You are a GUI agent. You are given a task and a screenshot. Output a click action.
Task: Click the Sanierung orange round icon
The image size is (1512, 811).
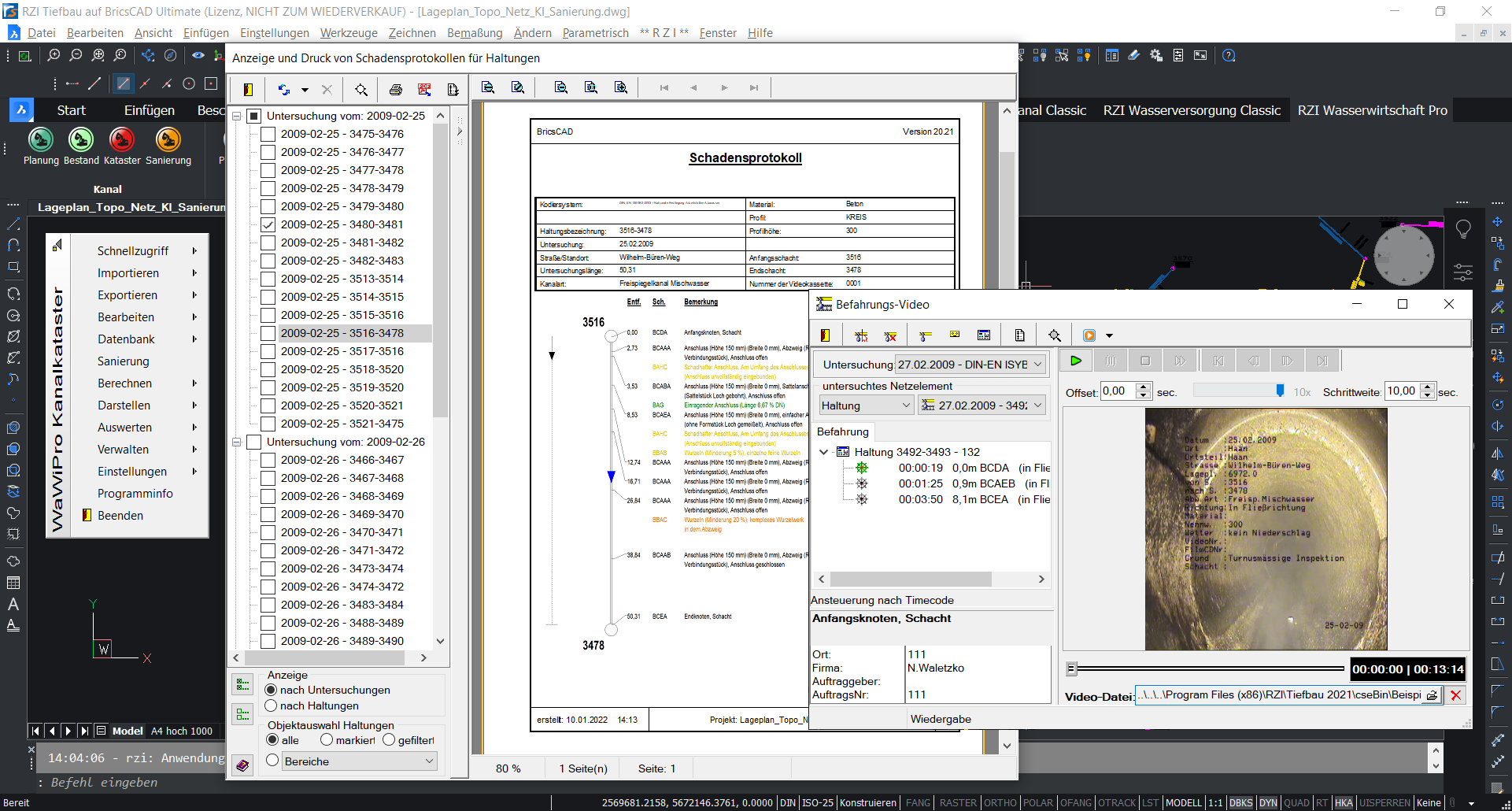click(x=168, y=139)
